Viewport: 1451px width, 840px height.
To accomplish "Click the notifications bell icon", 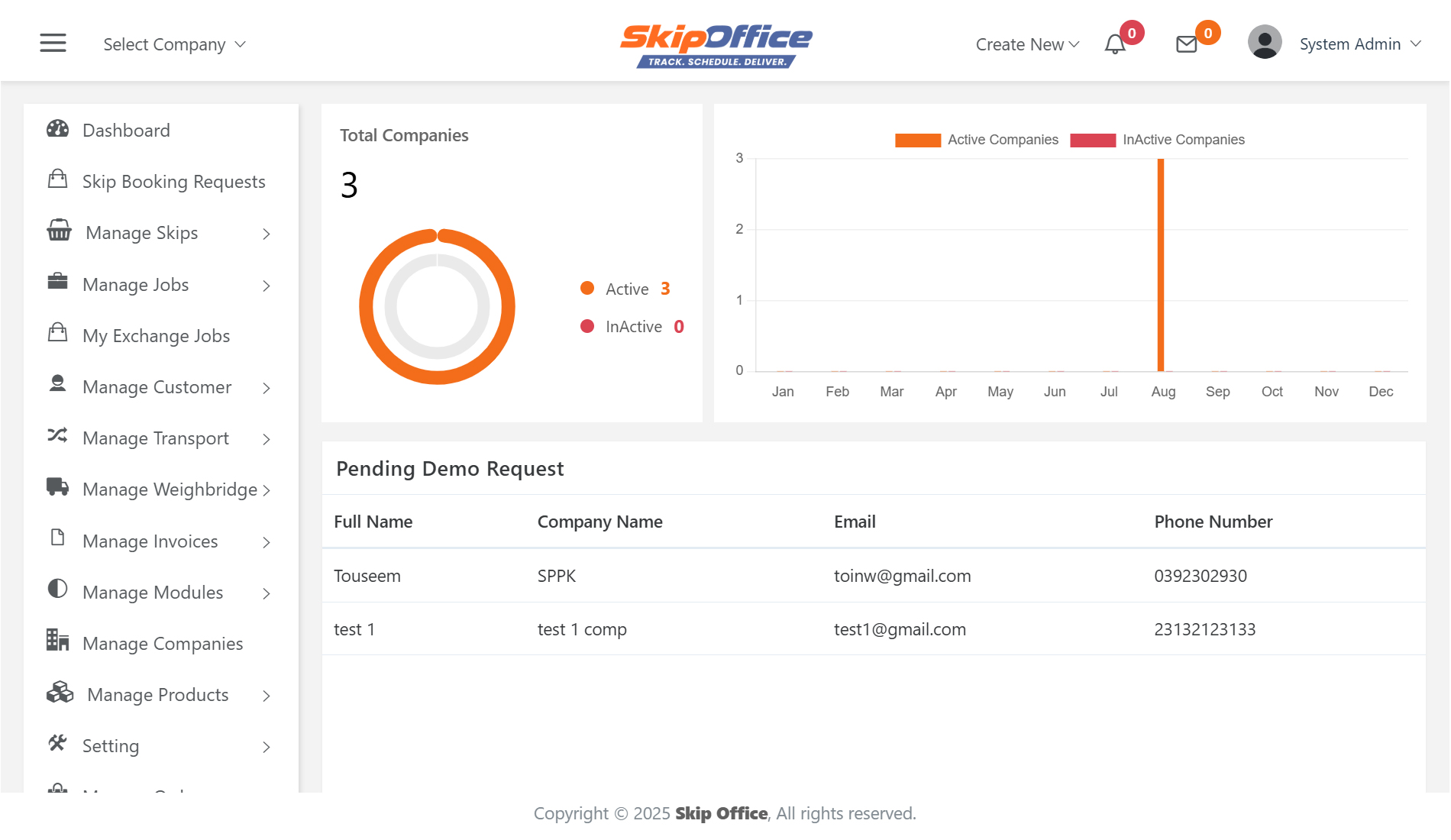I will [x=1115, y=44].
